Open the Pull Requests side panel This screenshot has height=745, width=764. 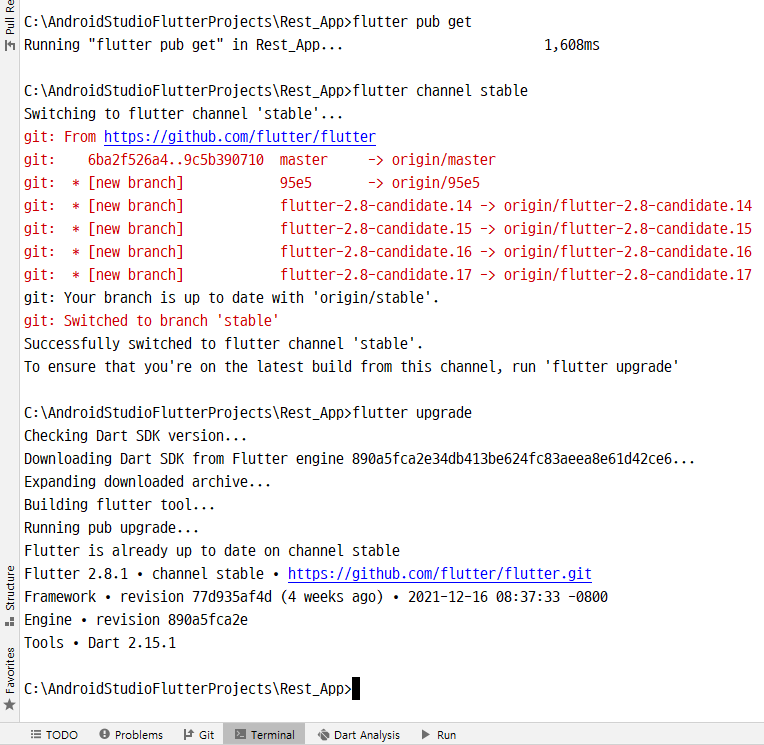10,25
